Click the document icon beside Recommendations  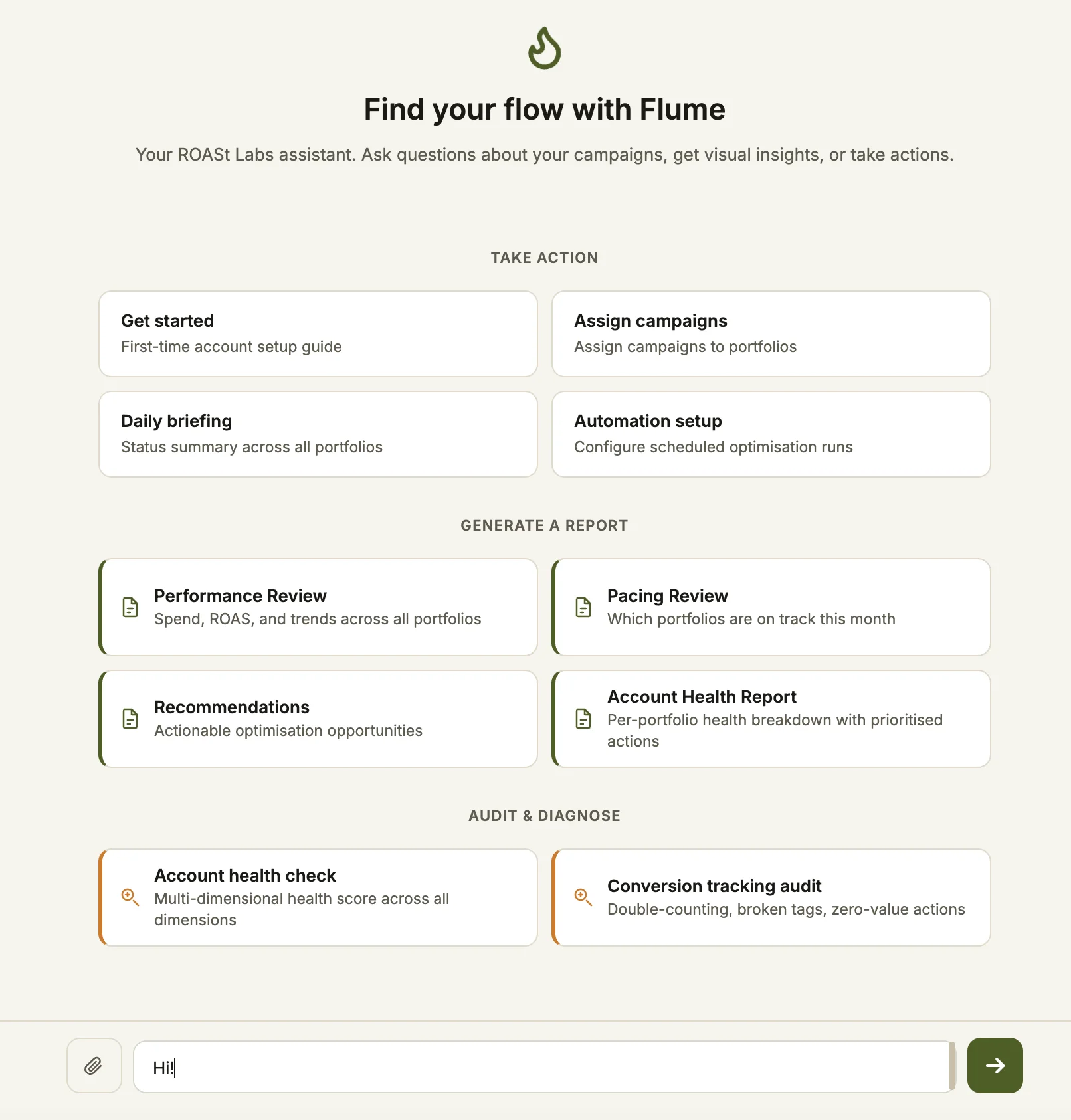click(x=130, y=718)
